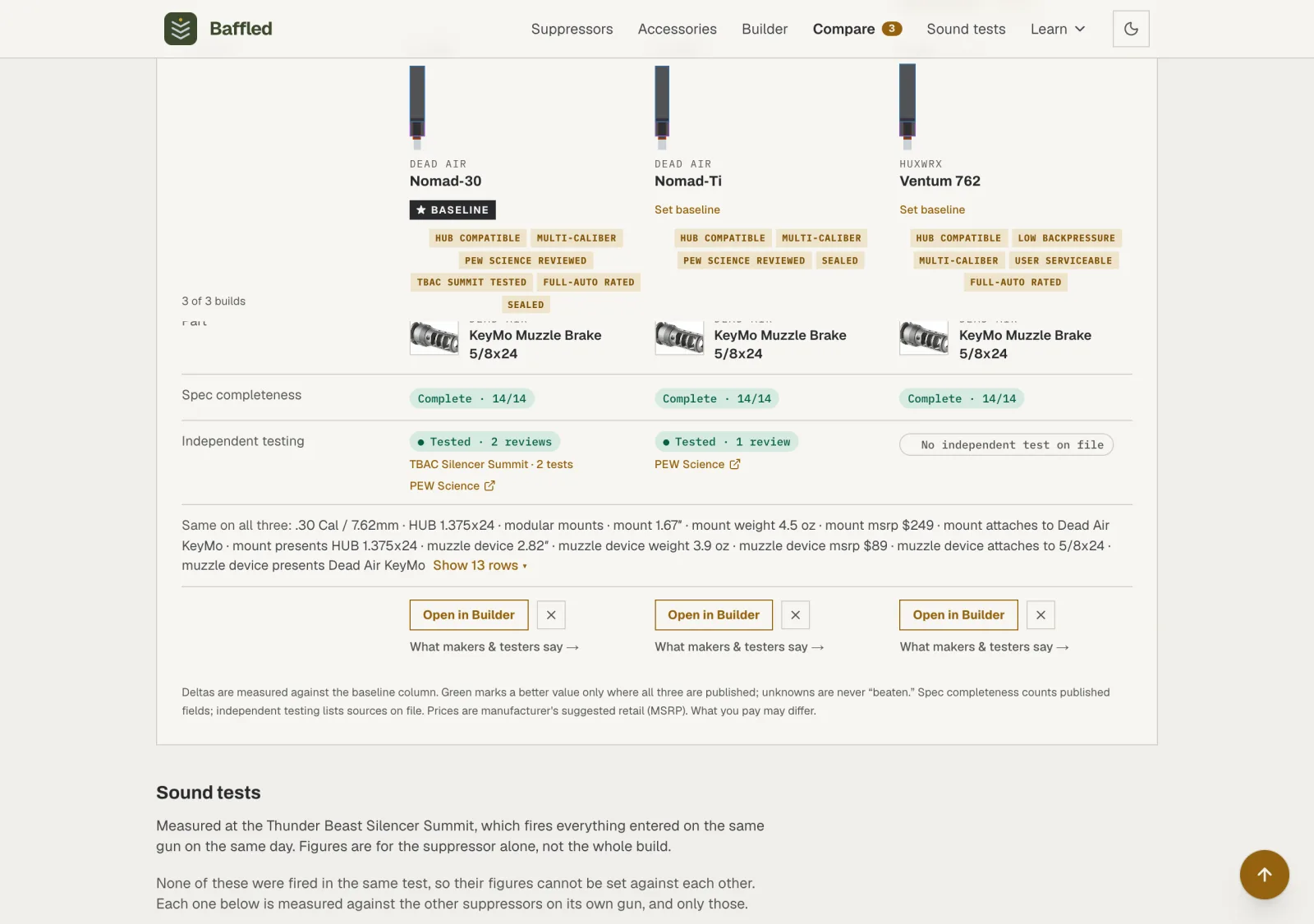Open Nomad-Ti build in Builder
The height and width of the screenshot is (924, 1314).
click(714, 614)
